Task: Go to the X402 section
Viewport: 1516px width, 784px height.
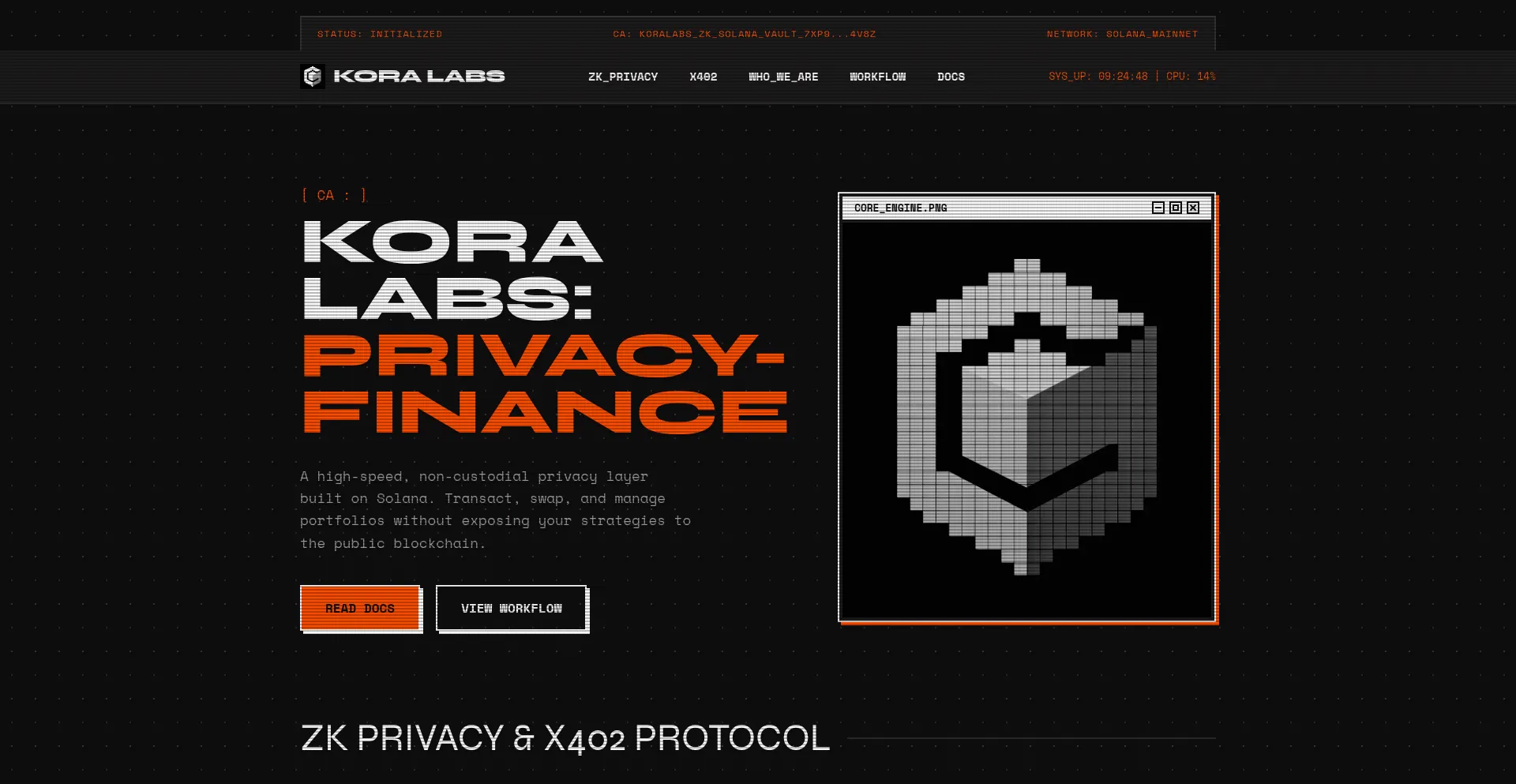Action: click(x=704, y=77)
